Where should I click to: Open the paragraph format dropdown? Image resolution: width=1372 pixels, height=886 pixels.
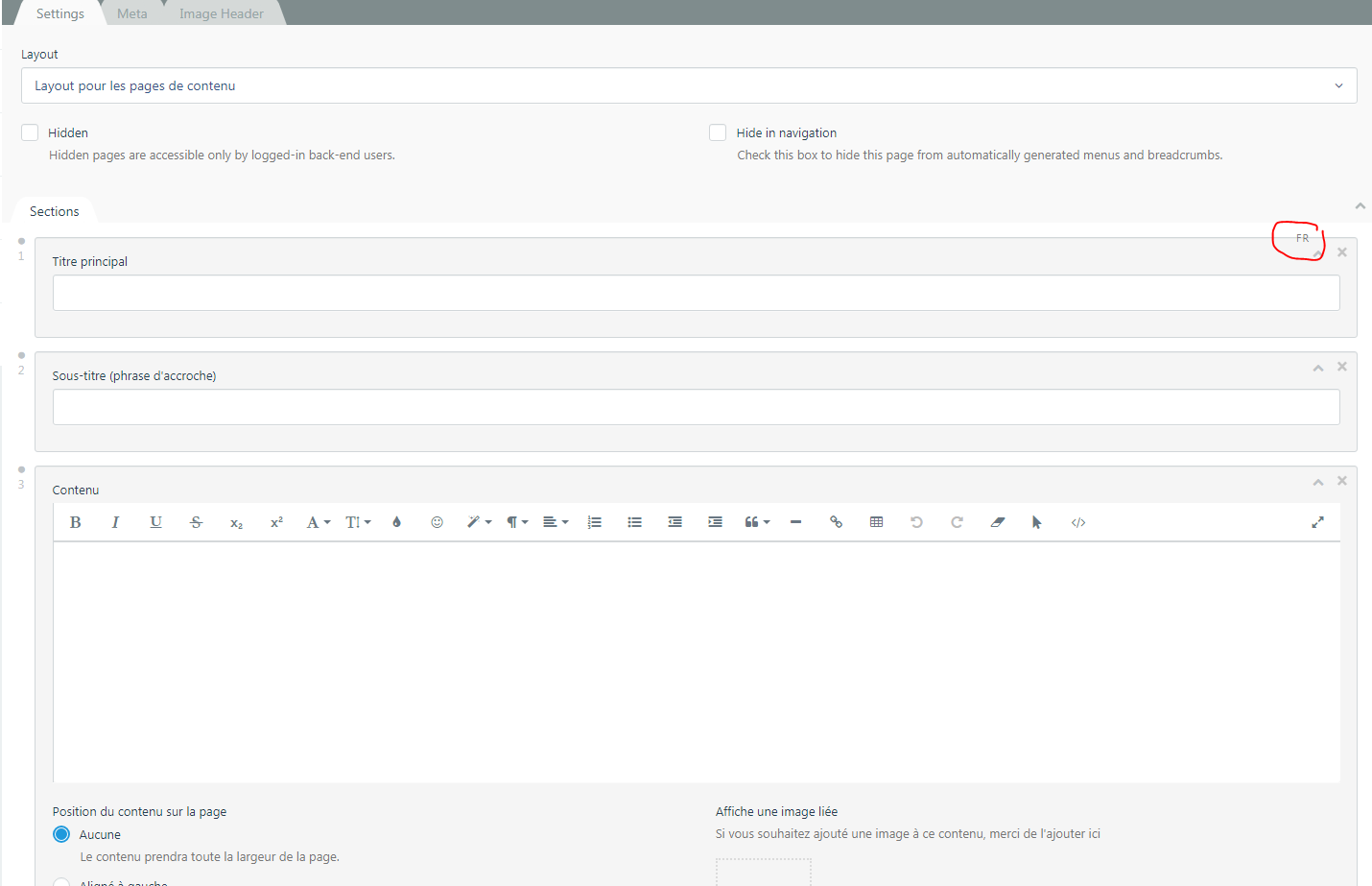point(516,521)
